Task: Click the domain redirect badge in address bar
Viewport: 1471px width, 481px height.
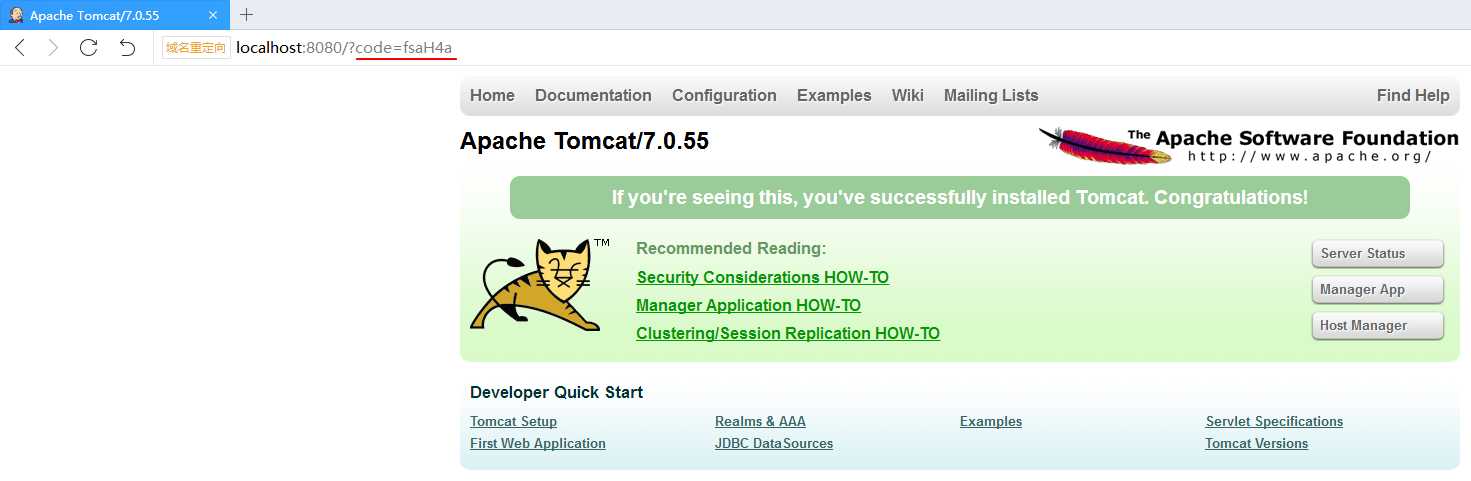Action: pos(196,48)
